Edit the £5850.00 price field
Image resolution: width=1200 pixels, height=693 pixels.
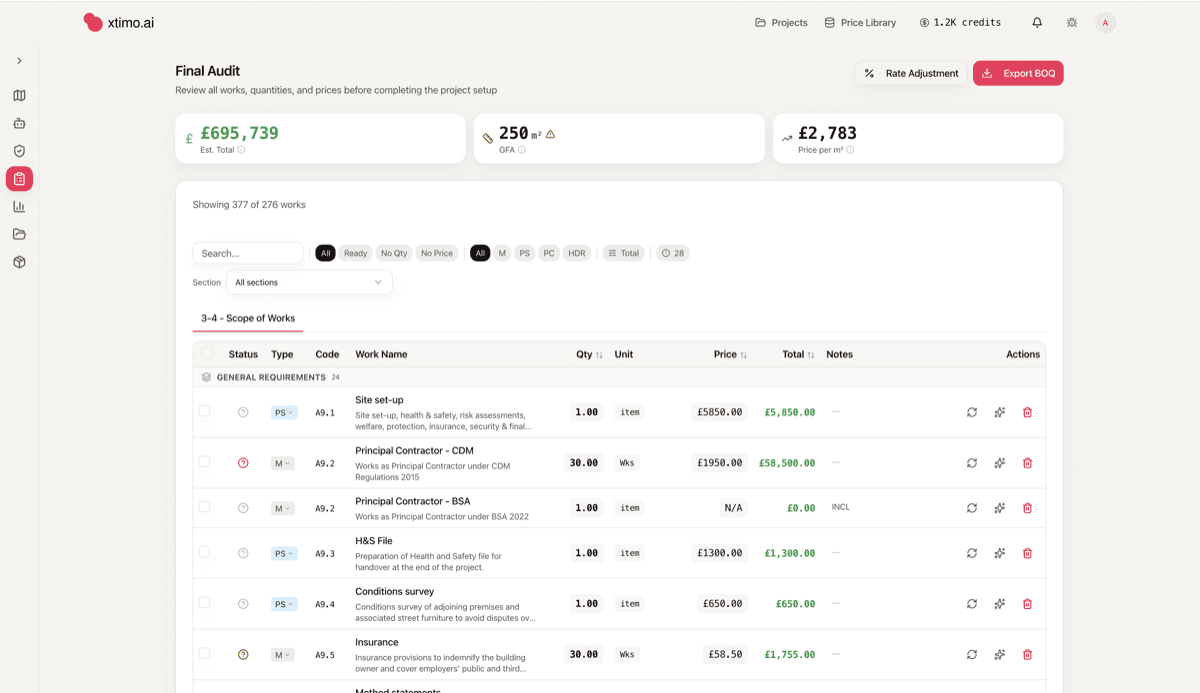tap(720, 412)
